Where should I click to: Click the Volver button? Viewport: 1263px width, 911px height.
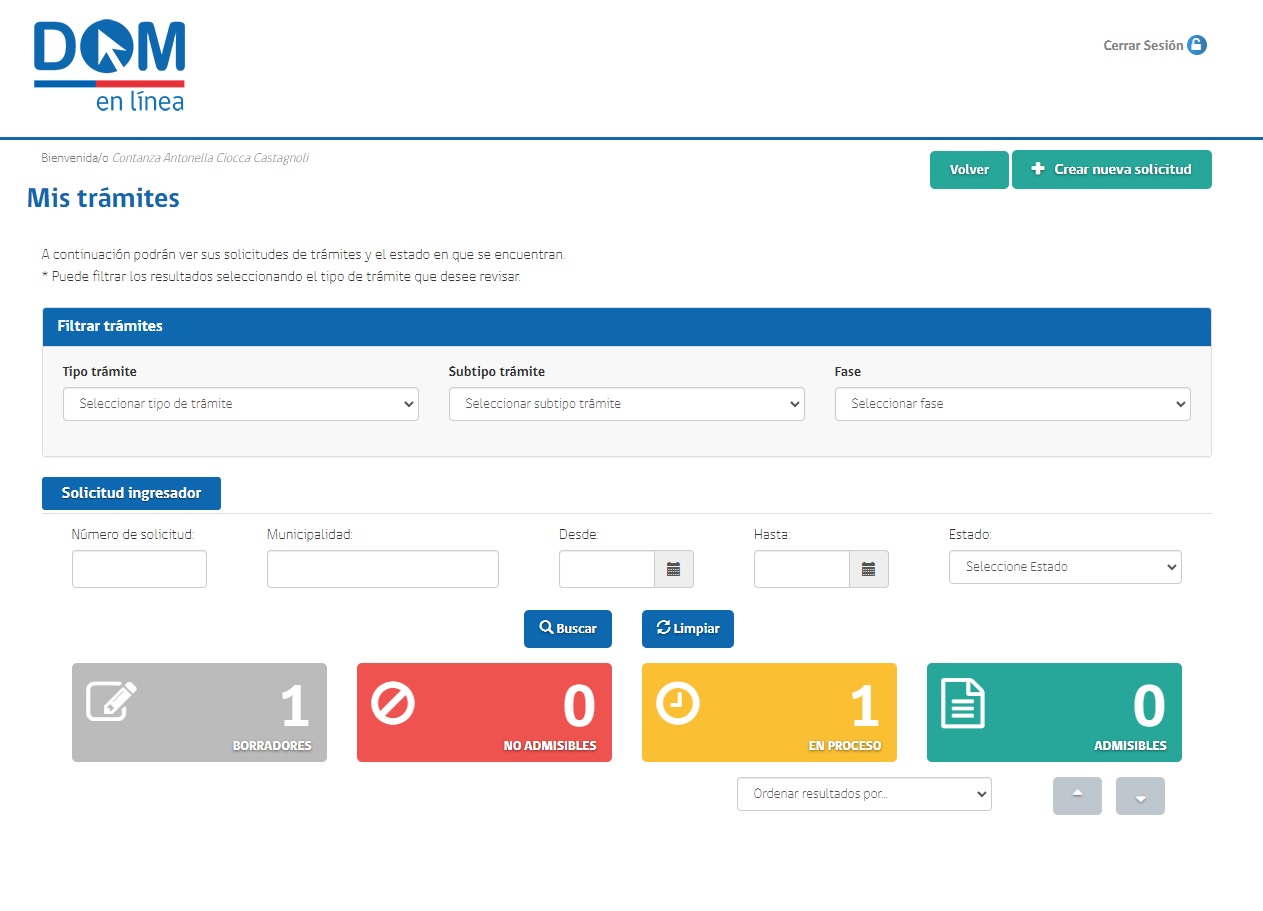(x=969, y=170)
